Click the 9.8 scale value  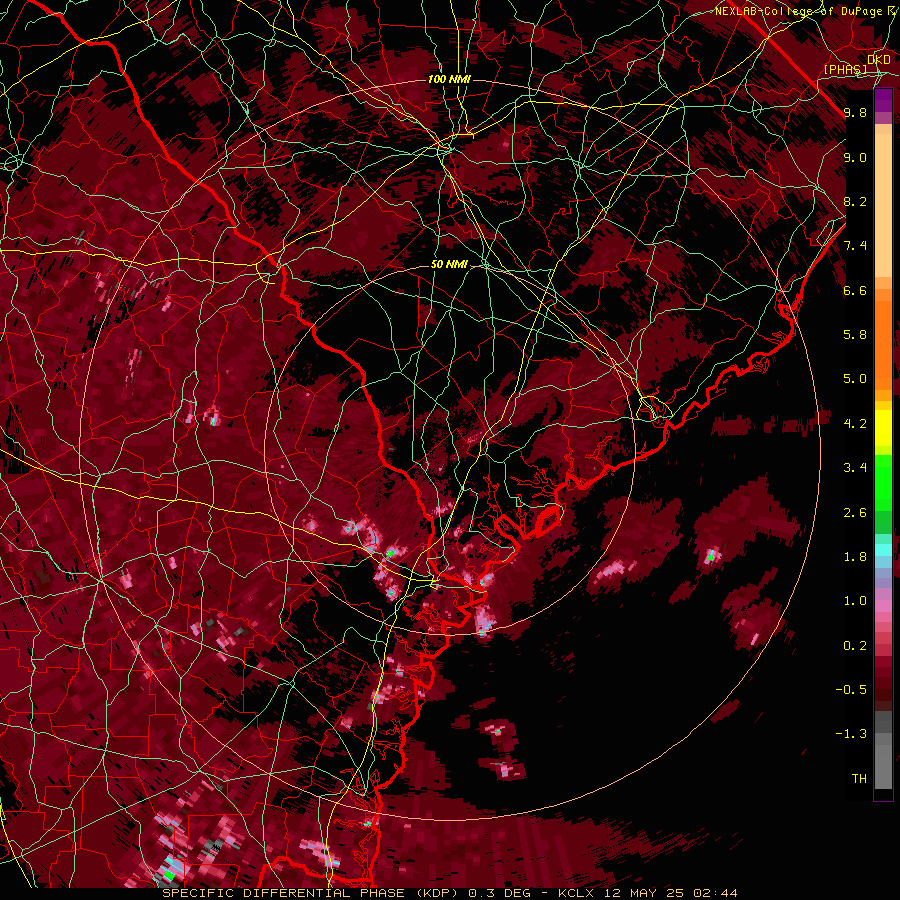coord(855,112)
